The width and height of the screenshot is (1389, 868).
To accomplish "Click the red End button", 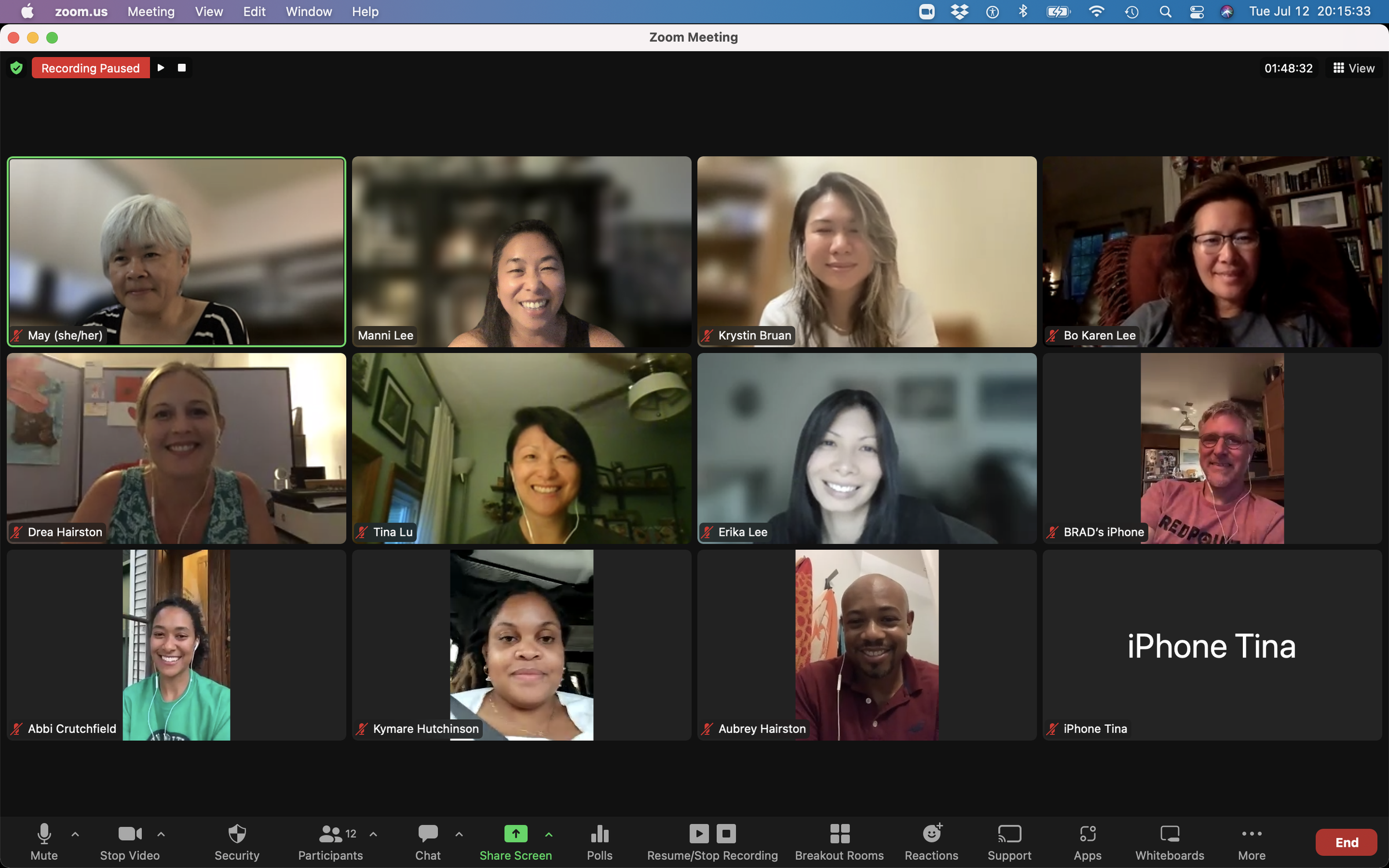I will pos(1346,842).
